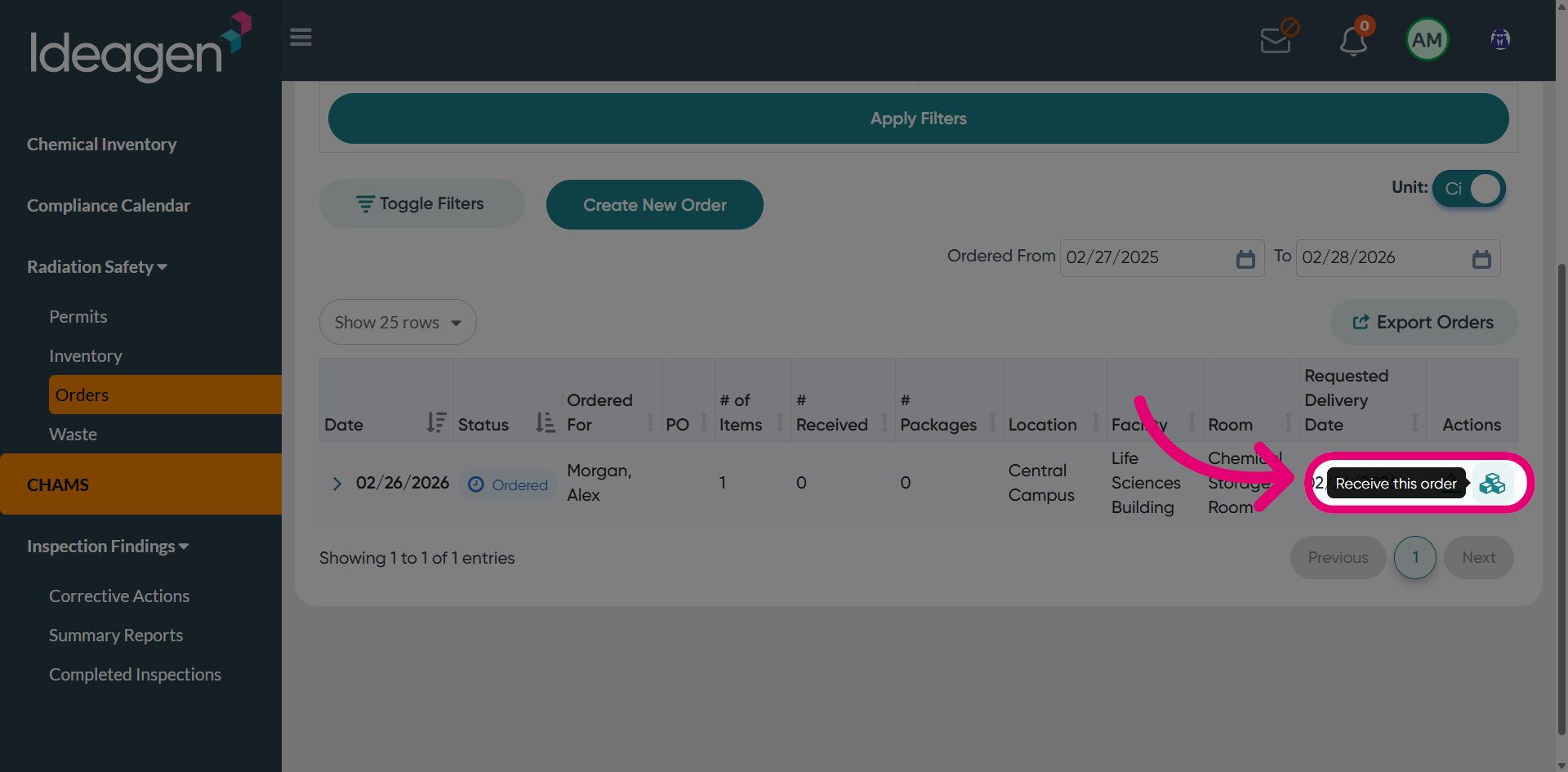Click the Previous page button
The image size is (1568, 772).
1338,557
